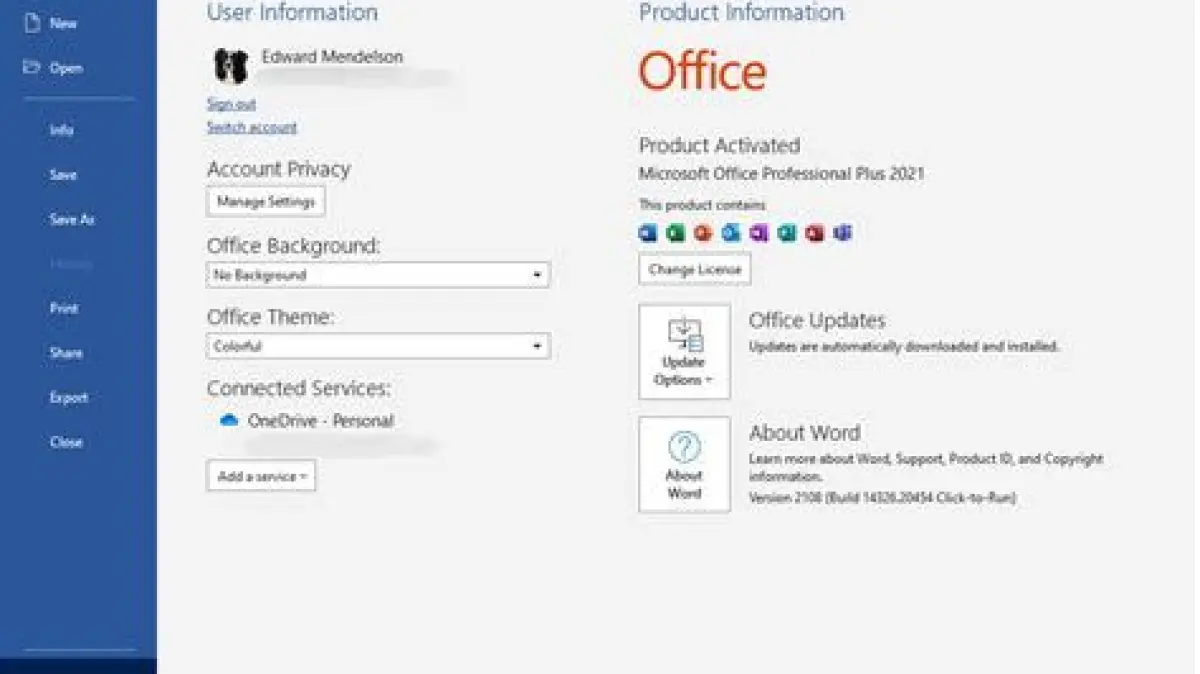Screen dimensions: 1200x674
Task: Go to Export in the Backstage menu
Action: point(69,397)
